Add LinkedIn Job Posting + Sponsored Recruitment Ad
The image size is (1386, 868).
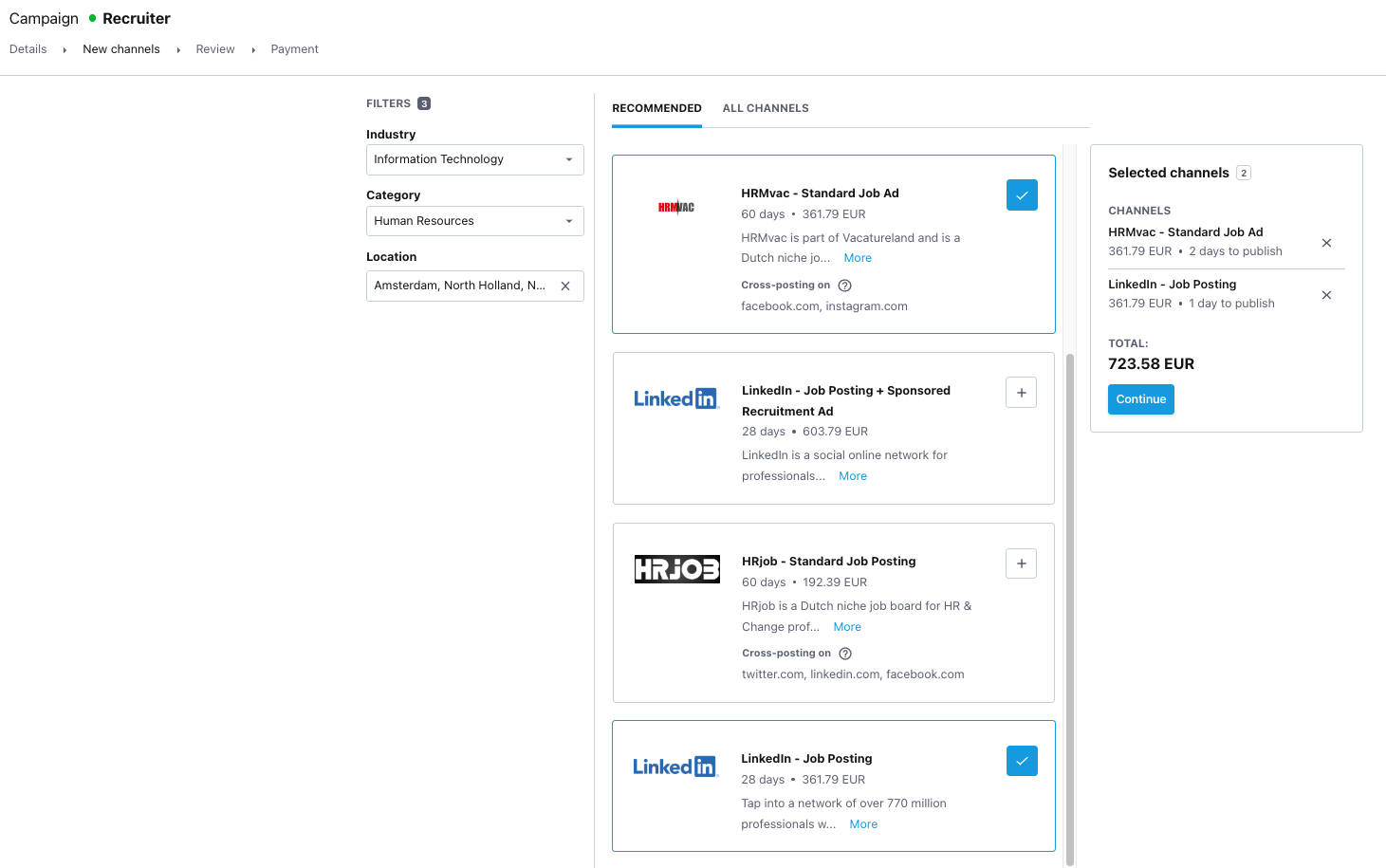[x=1021, y=392]
